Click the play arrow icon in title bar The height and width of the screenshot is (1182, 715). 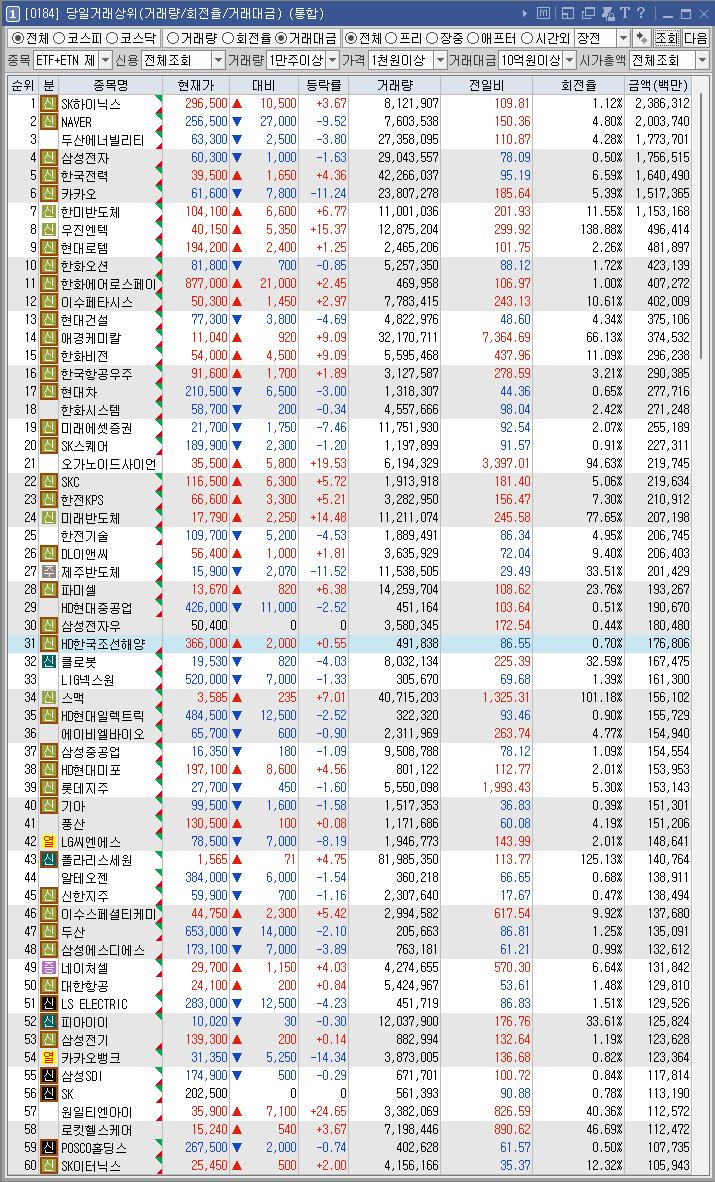tap(525, 14)
